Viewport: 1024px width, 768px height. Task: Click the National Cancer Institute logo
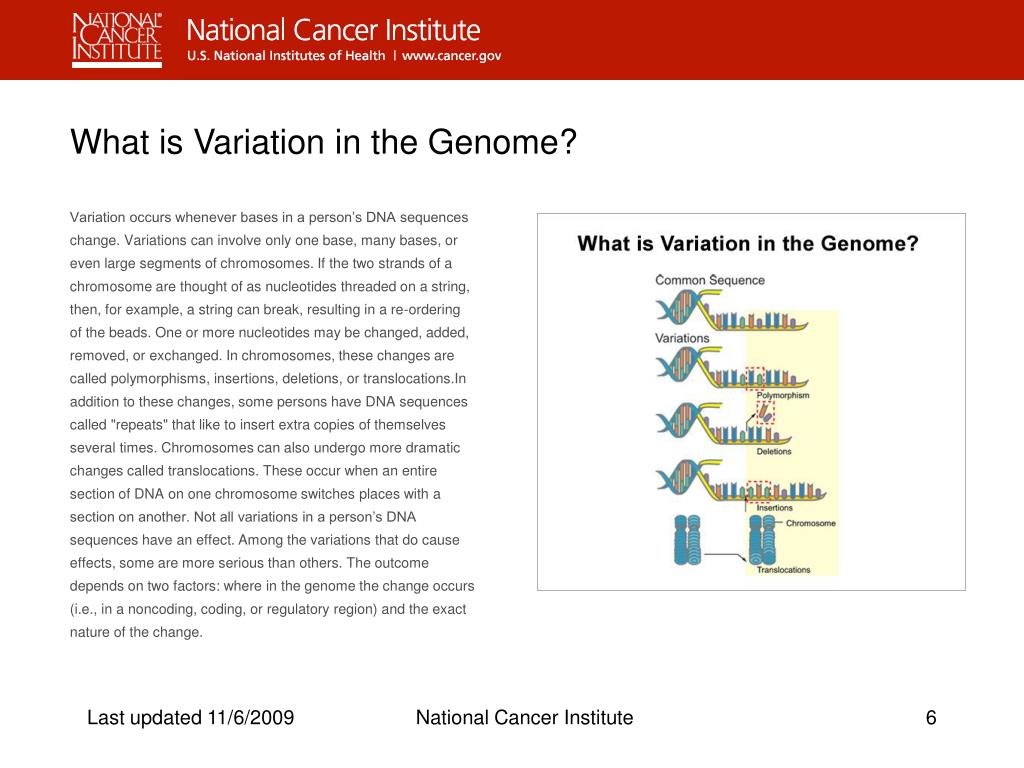tap(117, 39)
